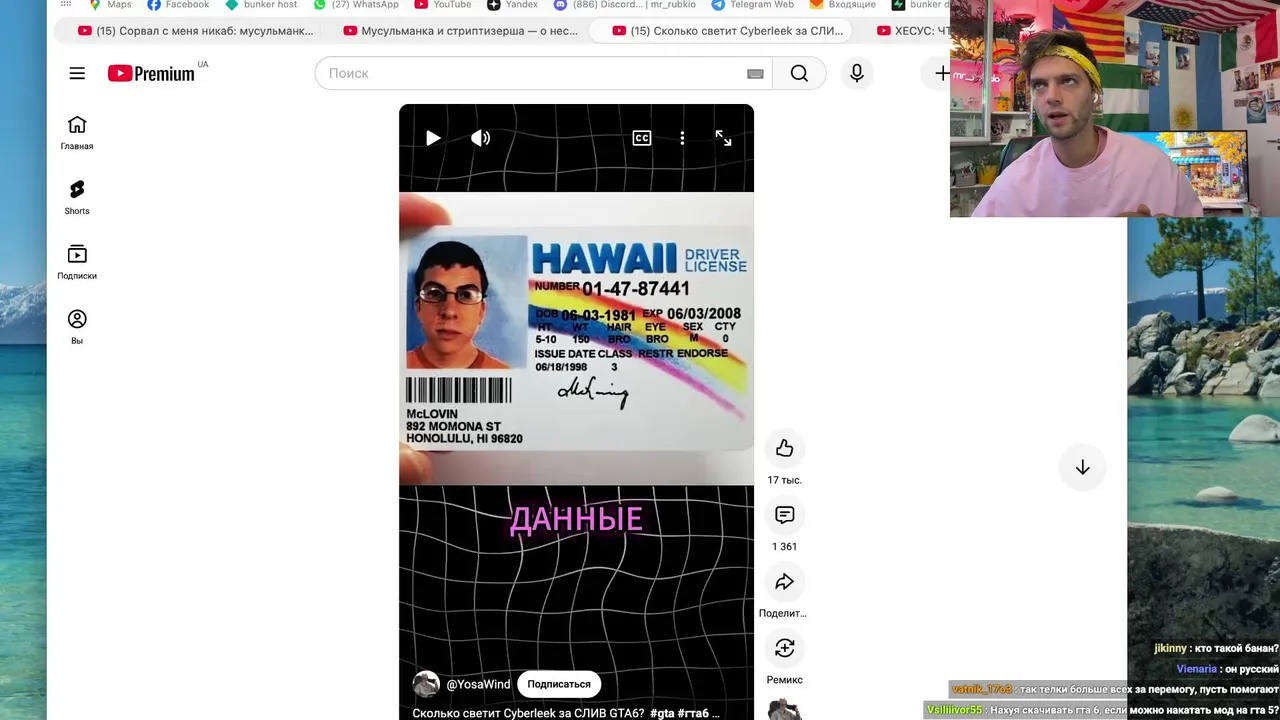Open the Discord mr_rubkio bookmark

pos(625,5)
